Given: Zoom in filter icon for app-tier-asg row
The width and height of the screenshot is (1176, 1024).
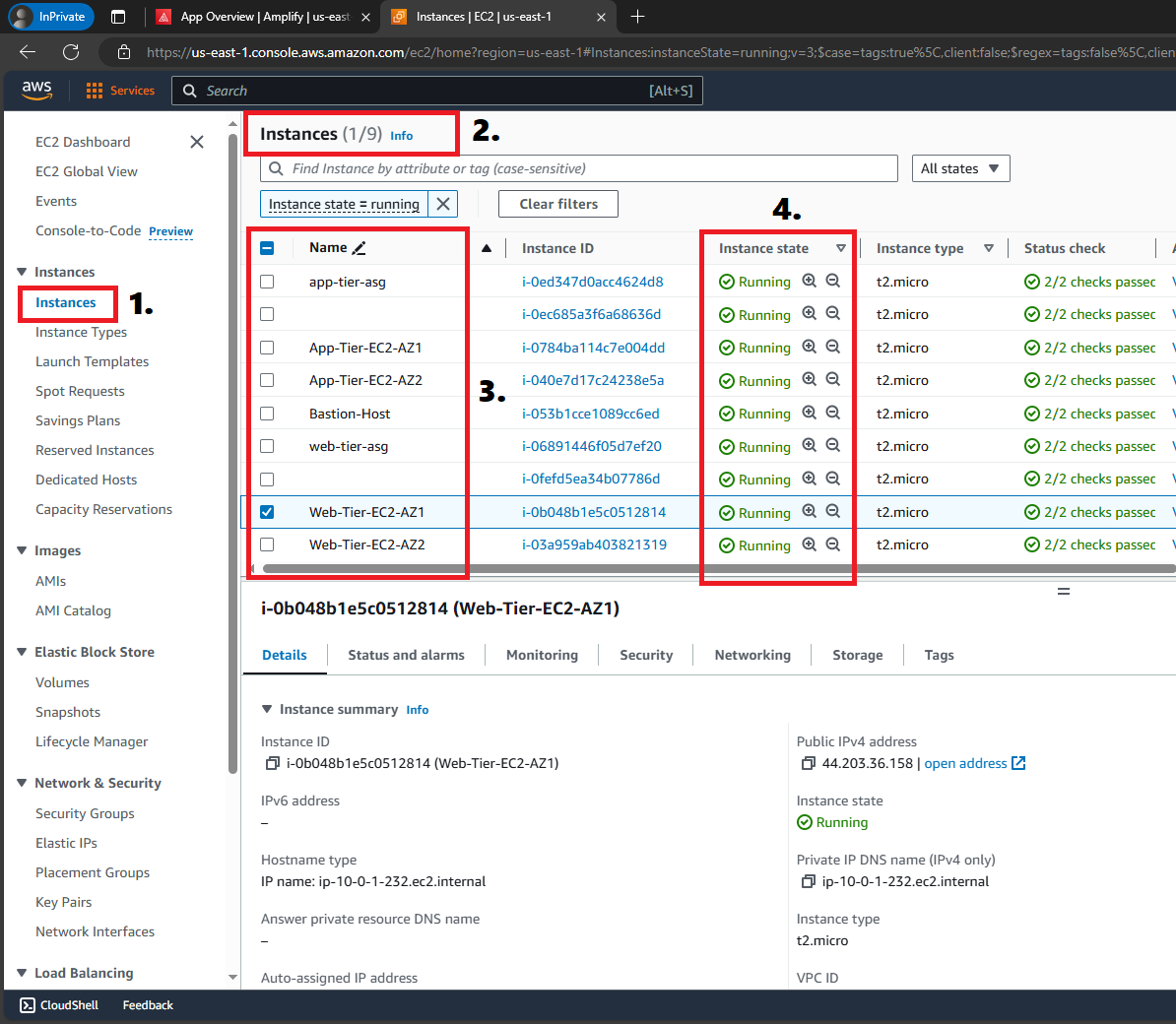Looking at the screenshot, I should 810,282.
